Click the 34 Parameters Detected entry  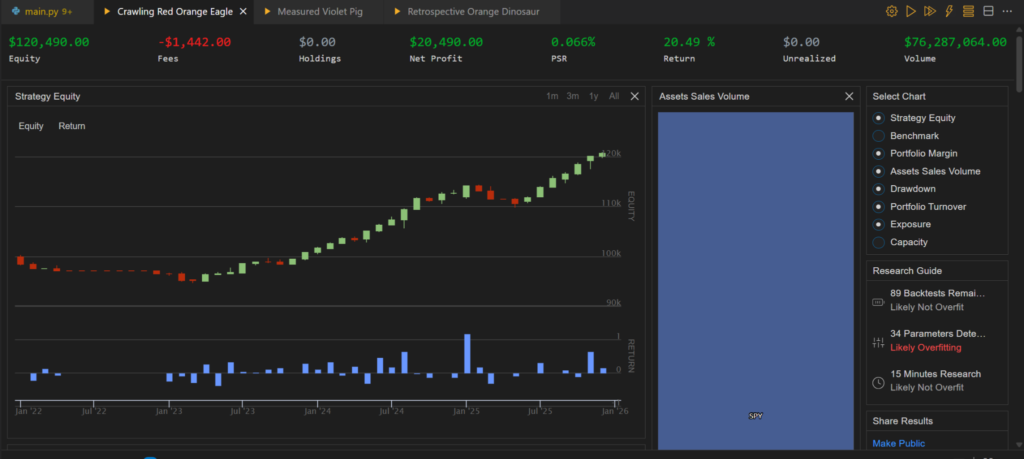coord(937,334)
